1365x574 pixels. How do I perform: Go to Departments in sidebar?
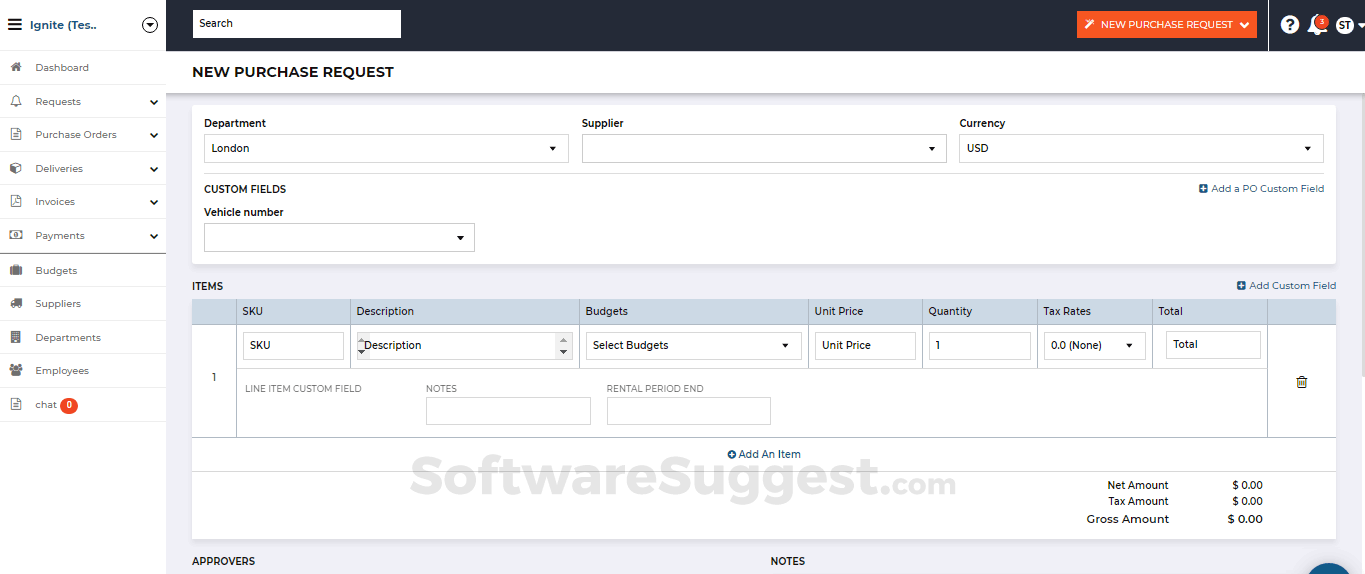point(68,338)
